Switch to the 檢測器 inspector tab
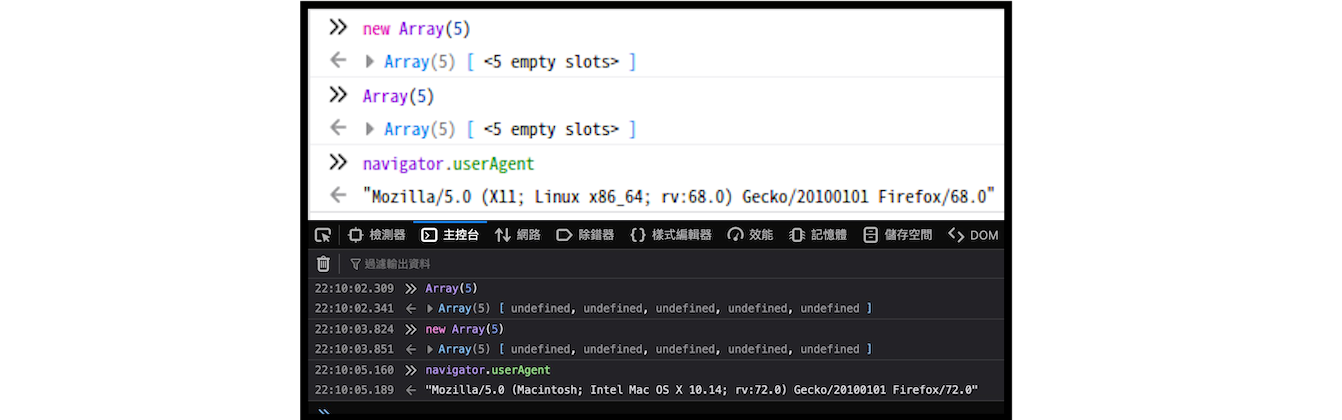 point(376,235)
